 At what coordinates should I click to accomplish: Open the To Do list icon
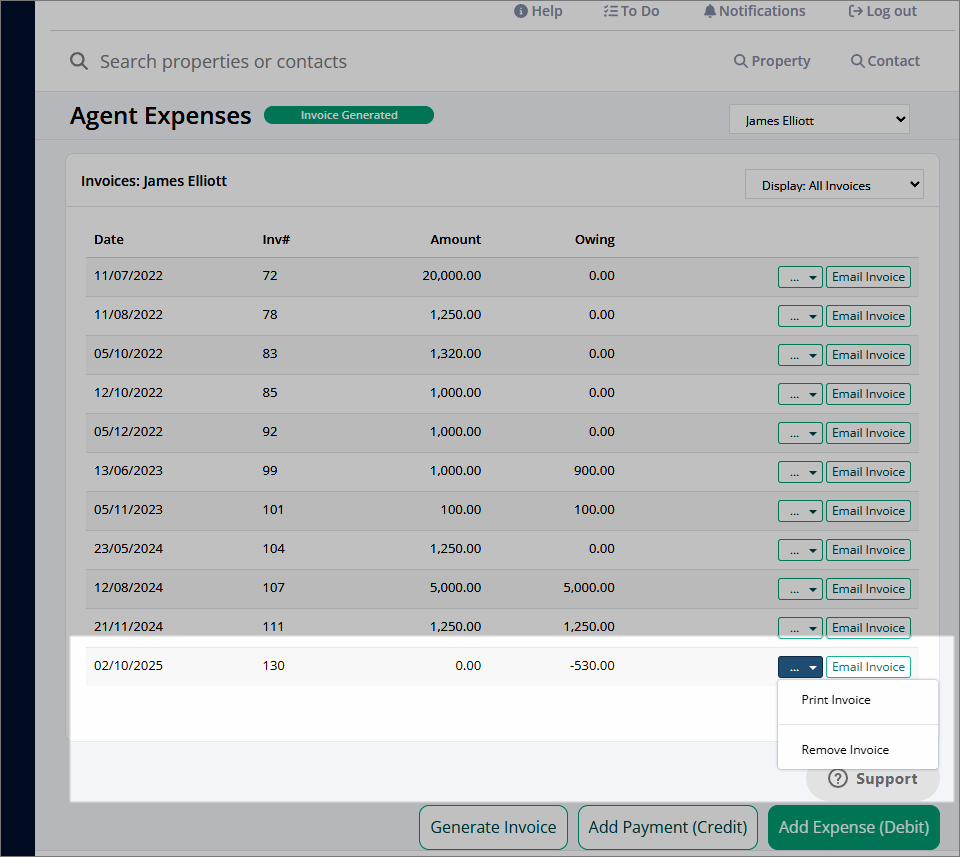pos(610,11)
